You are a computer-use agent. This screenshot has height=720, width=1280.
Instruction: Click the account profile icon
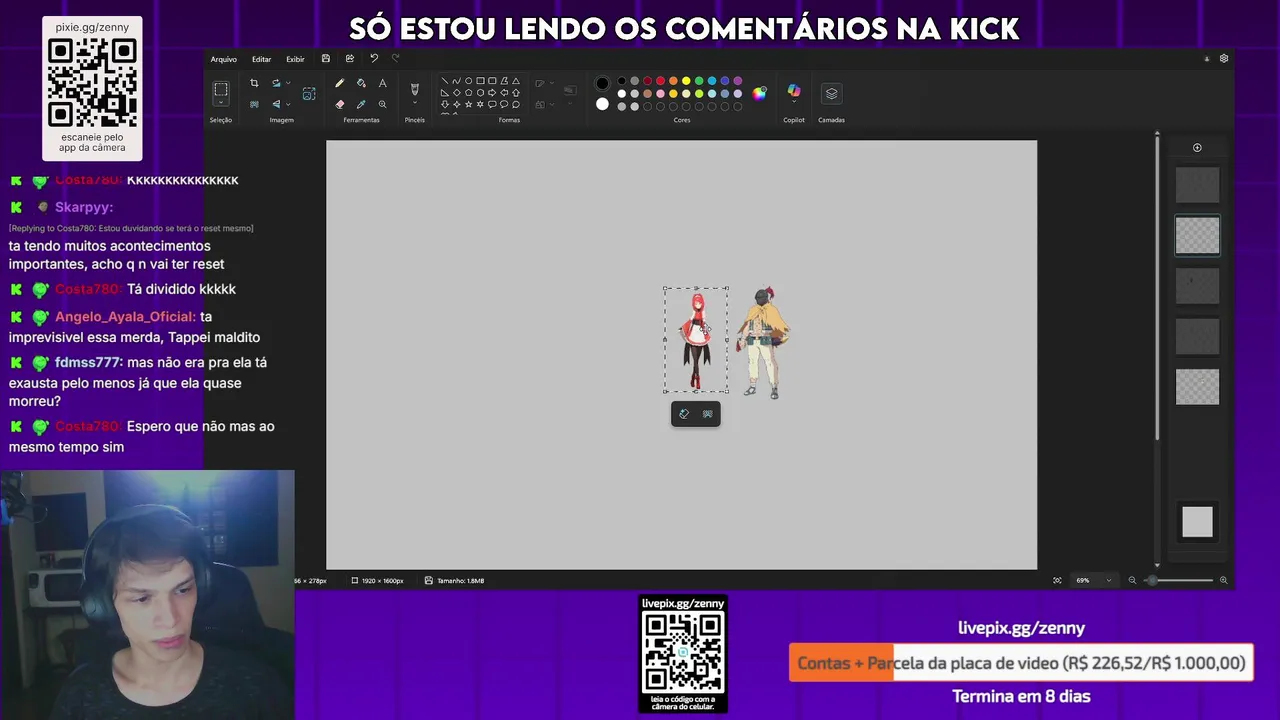(1206, 59)
